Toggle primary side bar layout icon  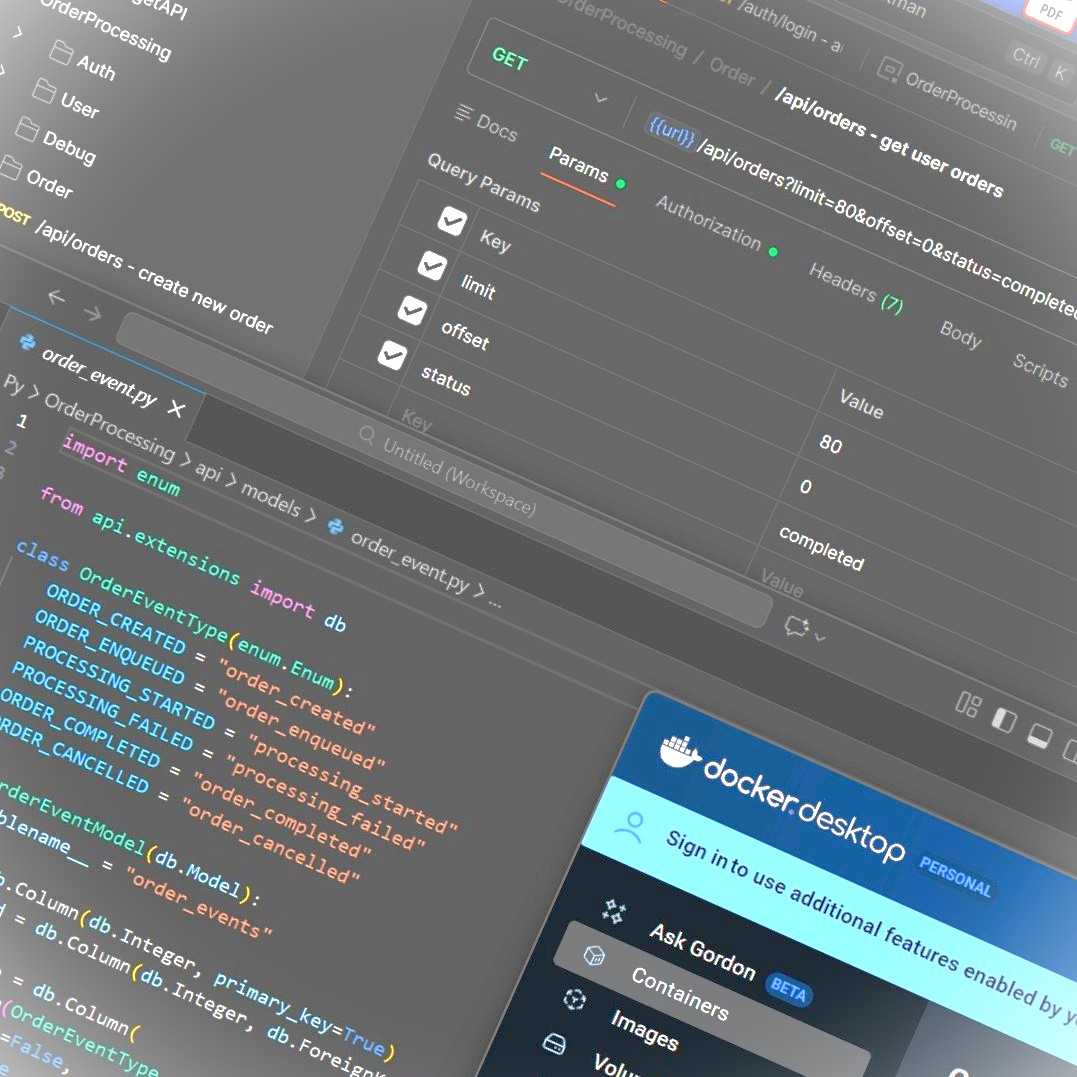click(1003, 721)
